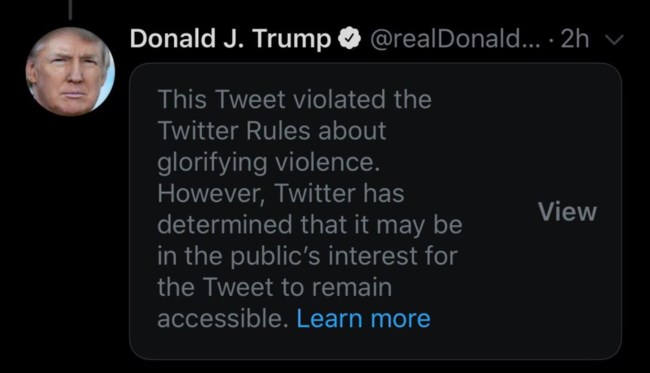Open the tweet via 2h timestamp
Viewport: 650px width, 373px height.
coord(575,39)
